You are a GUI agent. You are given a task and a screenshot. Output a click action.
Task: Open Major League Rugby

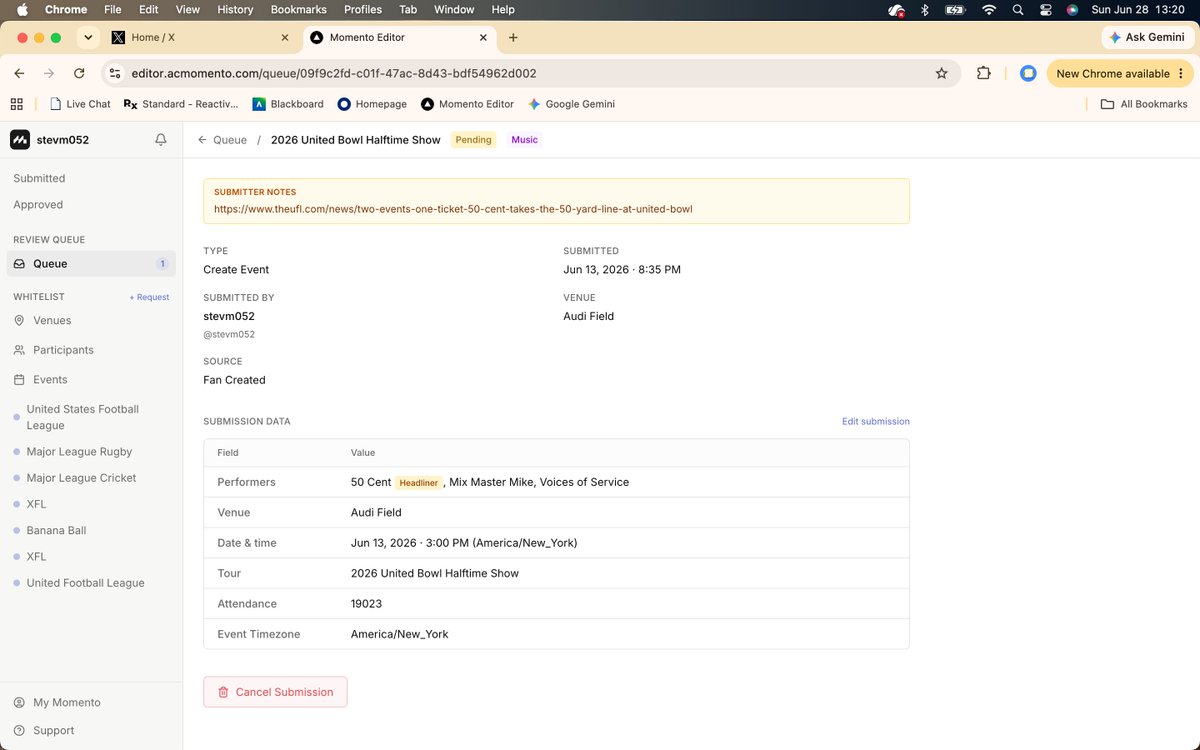[x=79, y=452]
